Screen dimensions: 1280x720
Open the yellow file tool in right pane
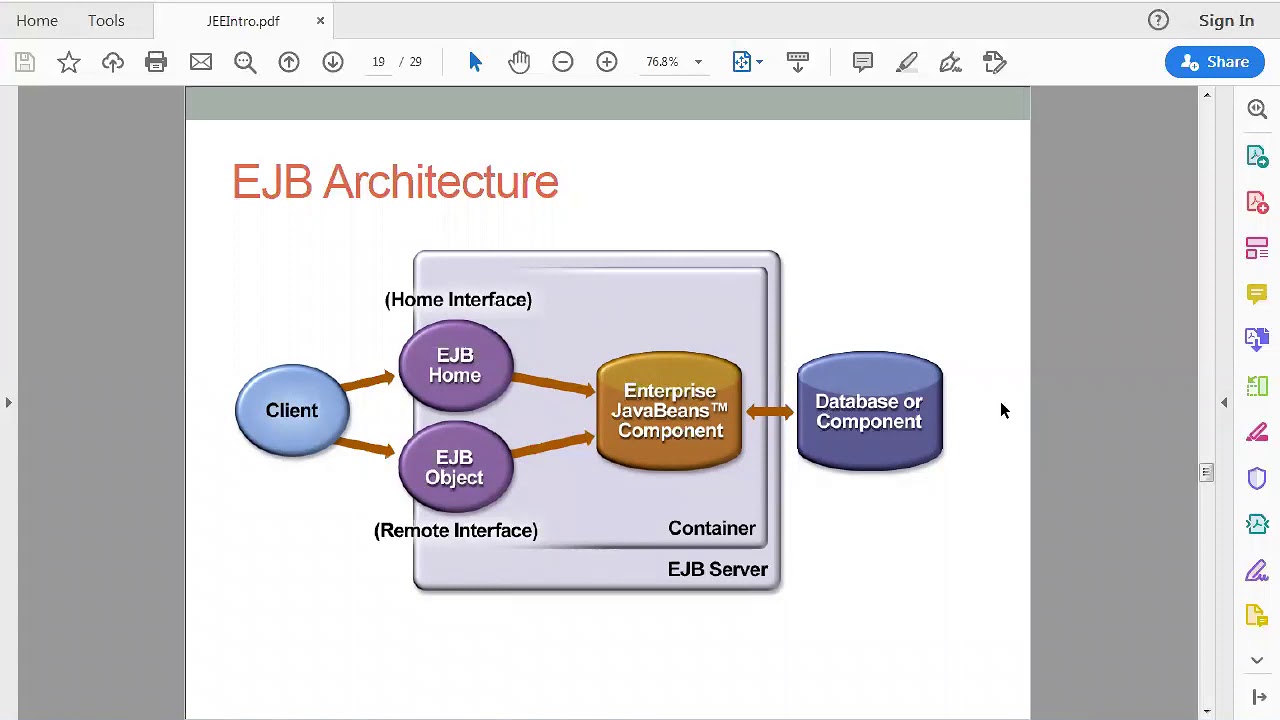[1257, 616]
